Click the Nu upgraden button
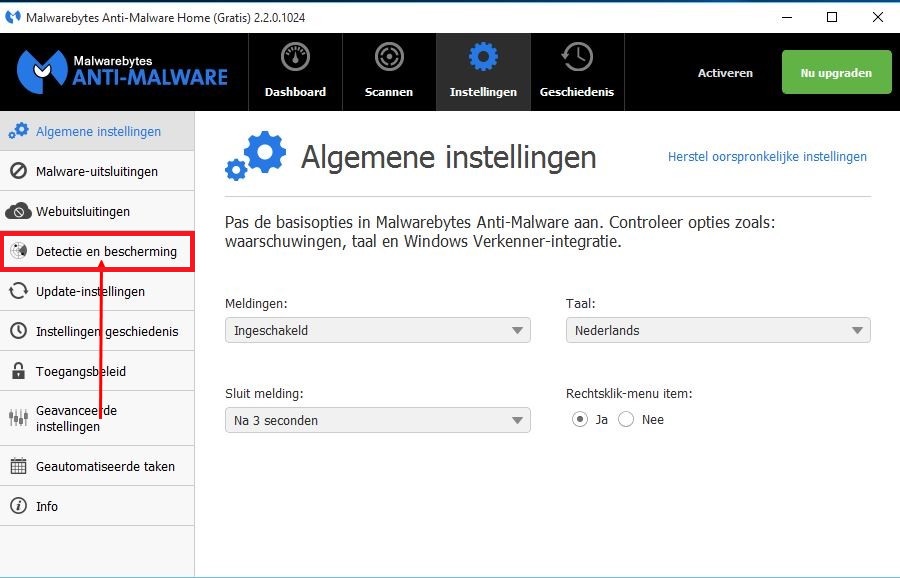This screenshot has width=900, height=578. point(836,73)
